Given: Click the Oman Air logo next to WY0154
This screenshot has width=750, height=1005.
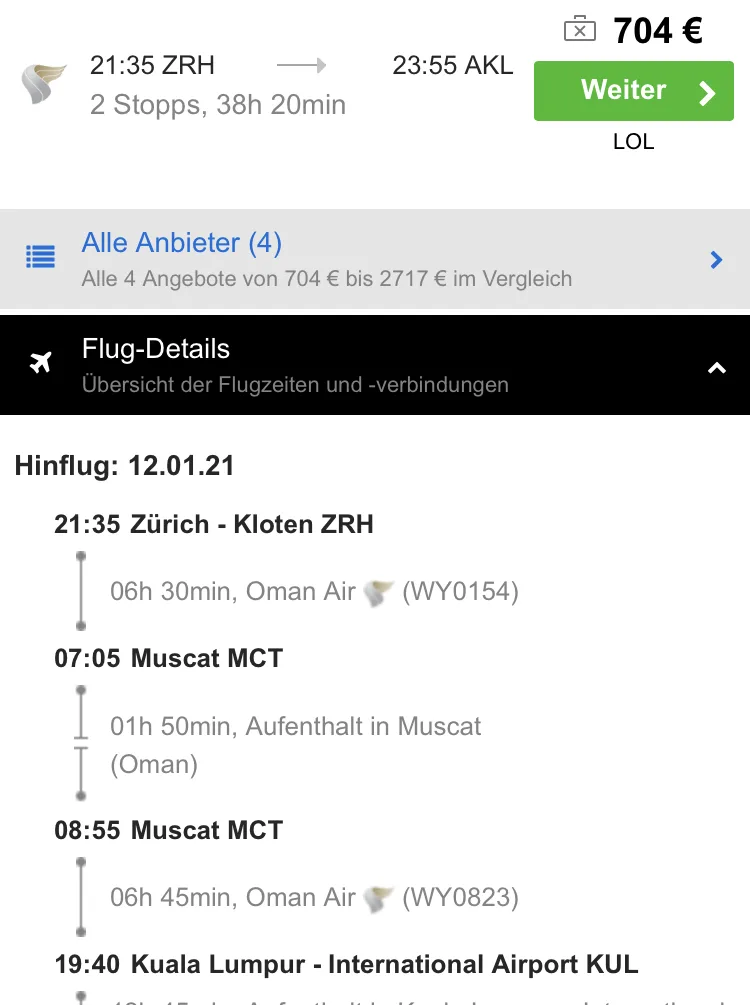Looking at the screenshot, I should 379,593.
